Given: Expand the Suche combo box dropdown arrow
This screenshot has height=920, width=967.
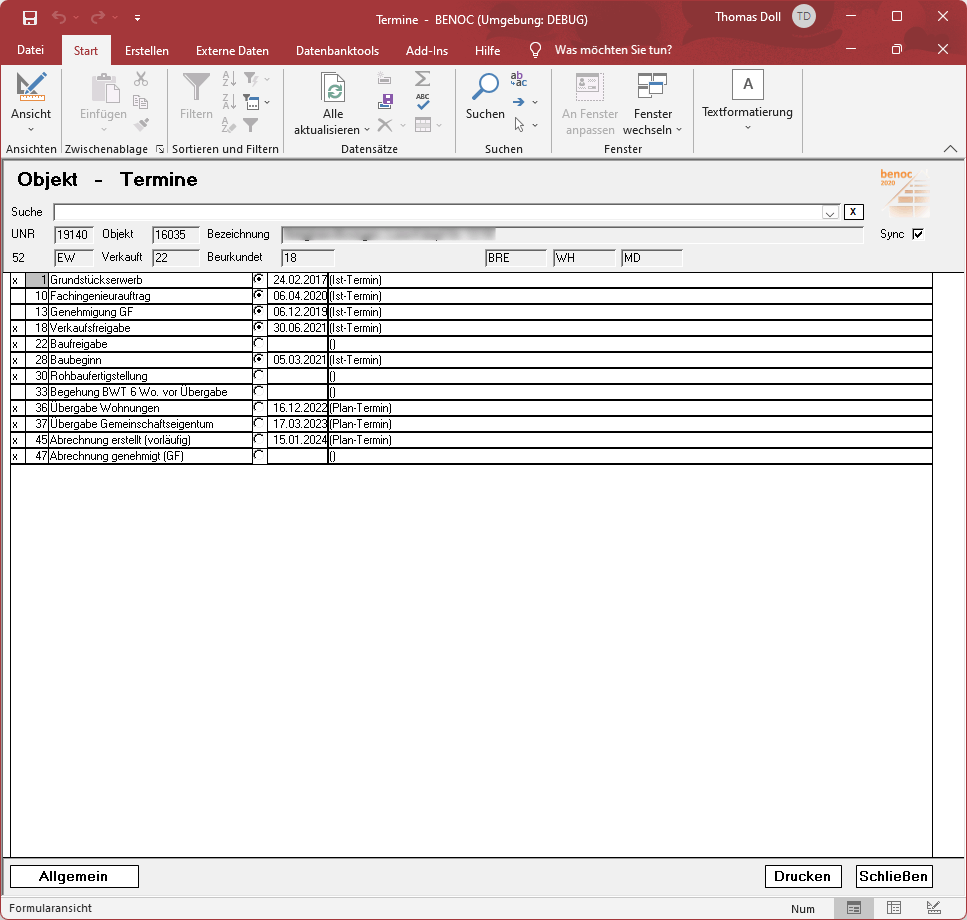Looking at the screenshot, I should pyautogui.click(x=829, y=212).
